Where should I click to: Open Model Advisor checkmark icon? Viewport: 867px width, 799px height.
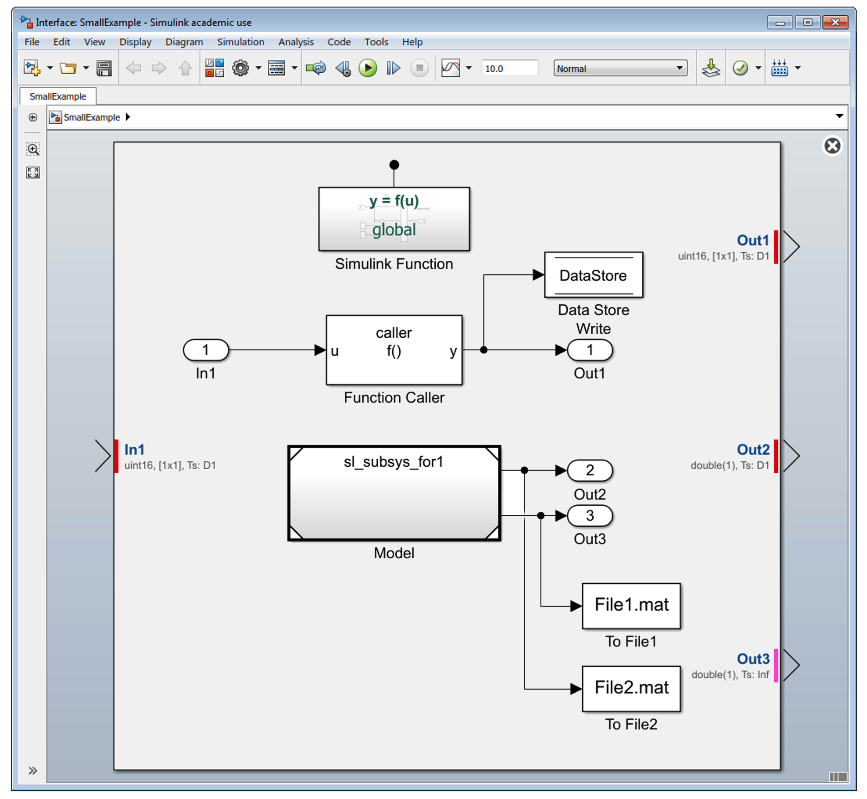pyautogui.click(x=740, y=68)
